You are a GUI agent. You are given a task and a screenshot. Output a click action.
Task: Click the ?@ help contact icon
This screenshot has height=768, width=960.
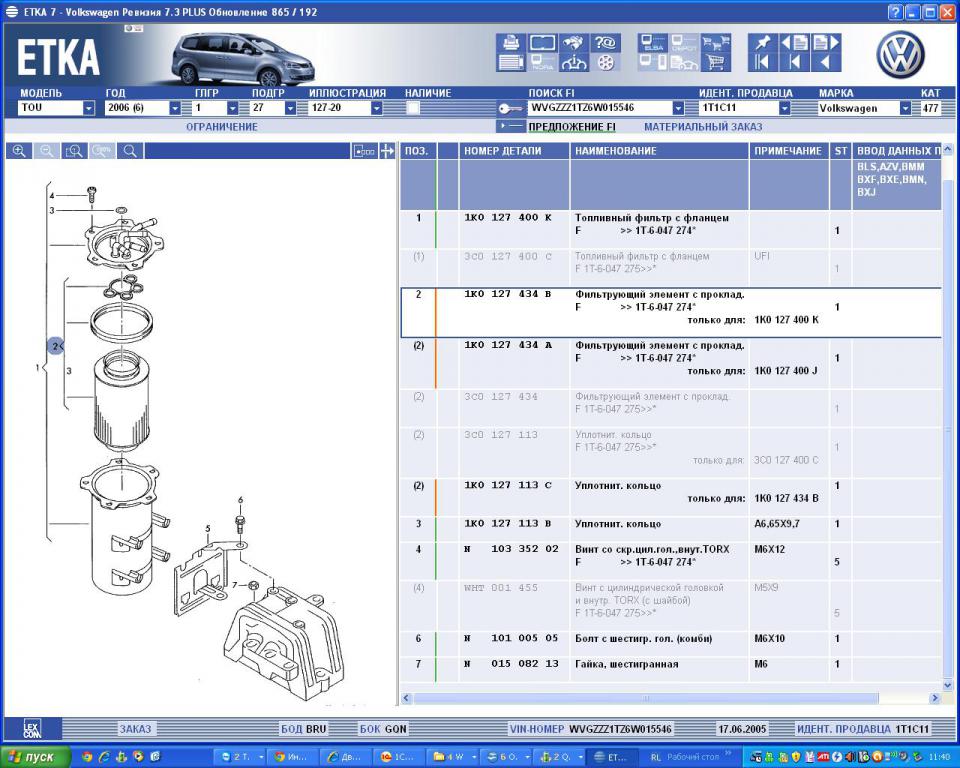(605, 43)
